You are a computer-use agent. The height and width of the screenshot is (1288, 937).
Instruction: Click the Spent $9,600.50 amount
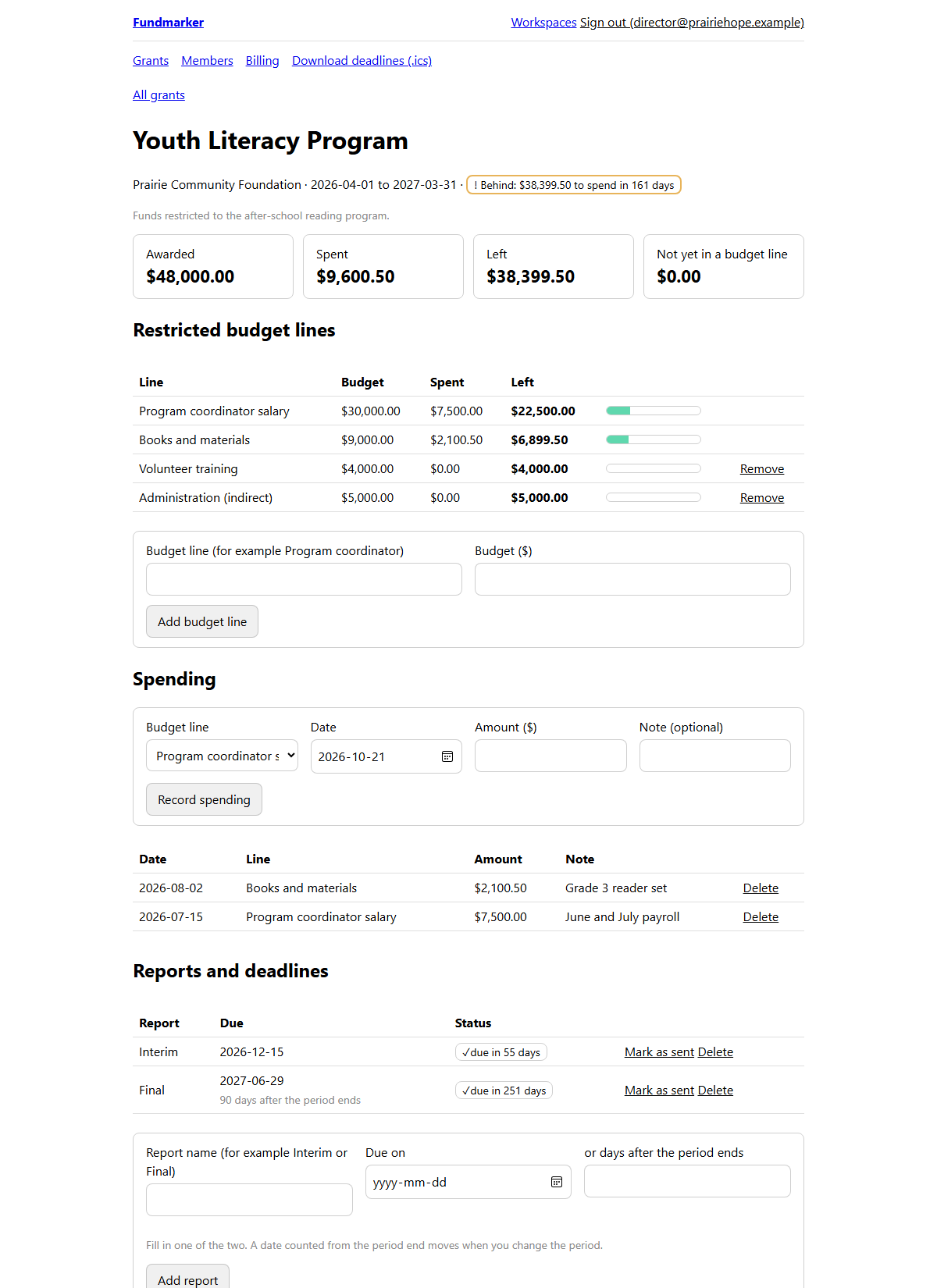[x=355, y=276]
